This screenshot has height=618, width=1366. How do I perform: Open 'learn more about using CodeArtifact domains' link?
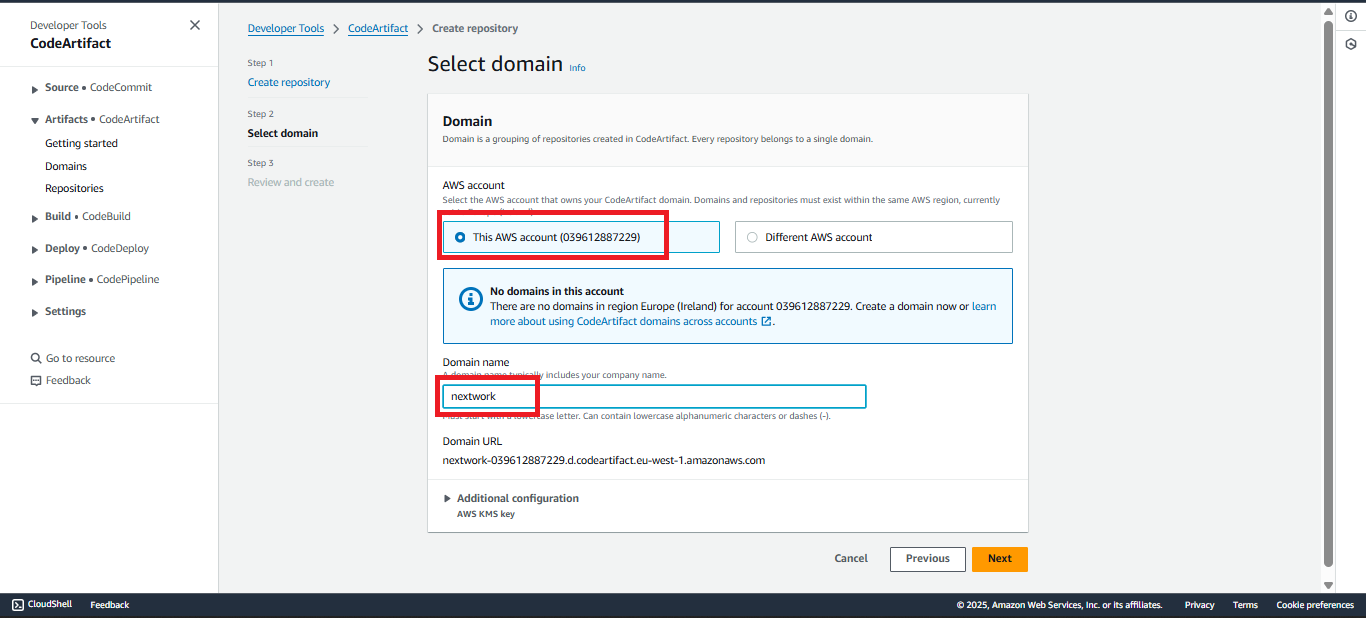[743, 314]
